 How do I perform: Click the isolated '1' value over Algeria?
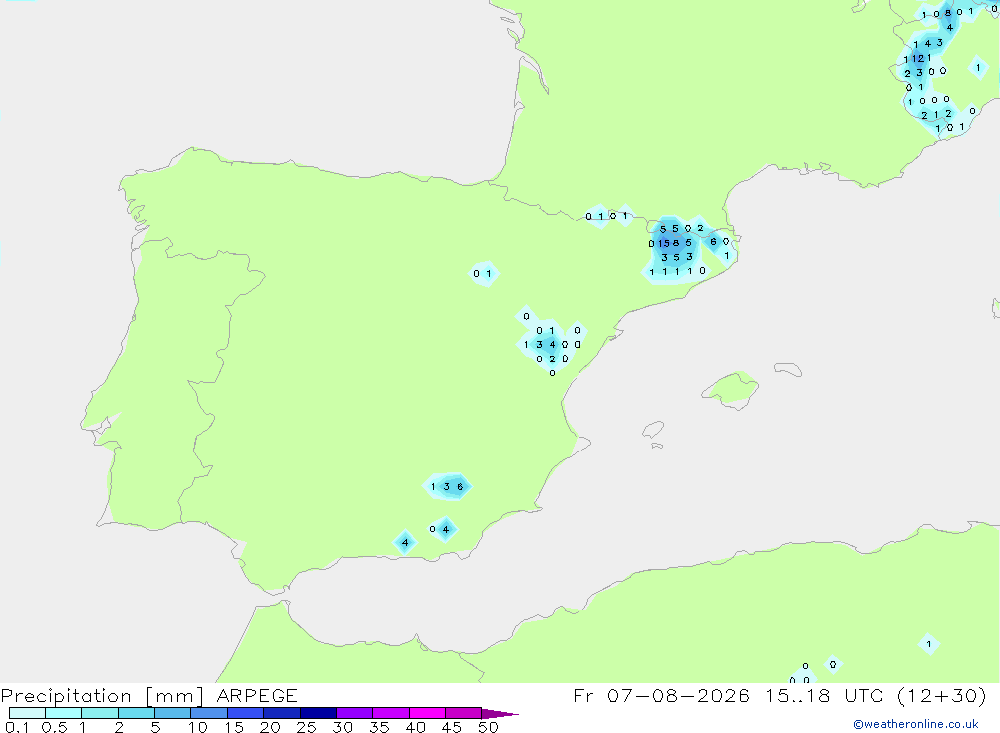(x=929, y=644)
